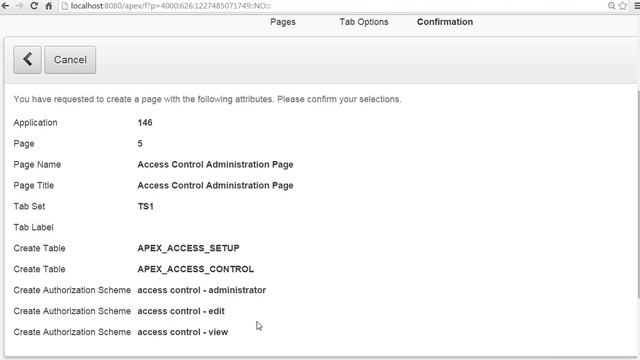Click 'access control - administrator' scheme text
640x360 pixels.
(x=202, y=290)
